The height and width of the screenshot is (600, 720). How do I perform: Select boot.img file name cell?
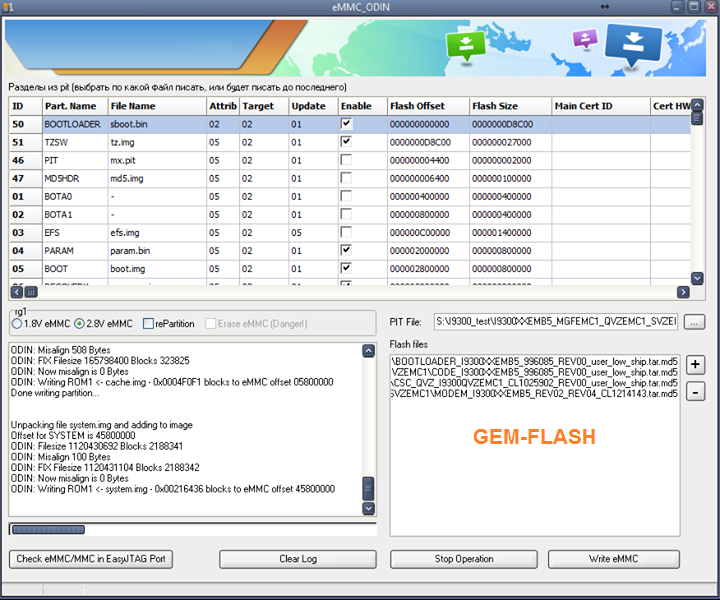coord(157,269)
